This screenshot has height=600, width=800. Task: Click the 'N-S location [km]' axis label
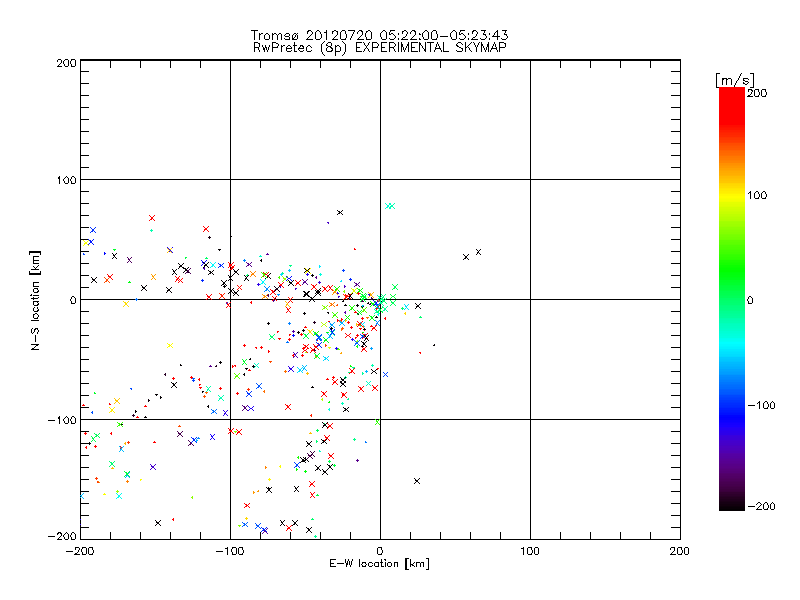(x=35, y=301)
